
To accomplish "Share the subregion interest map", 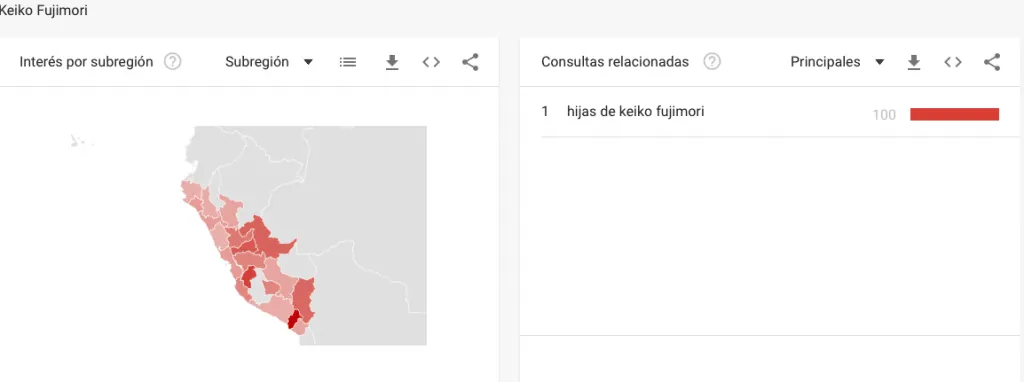I will (x=470, y=62).
